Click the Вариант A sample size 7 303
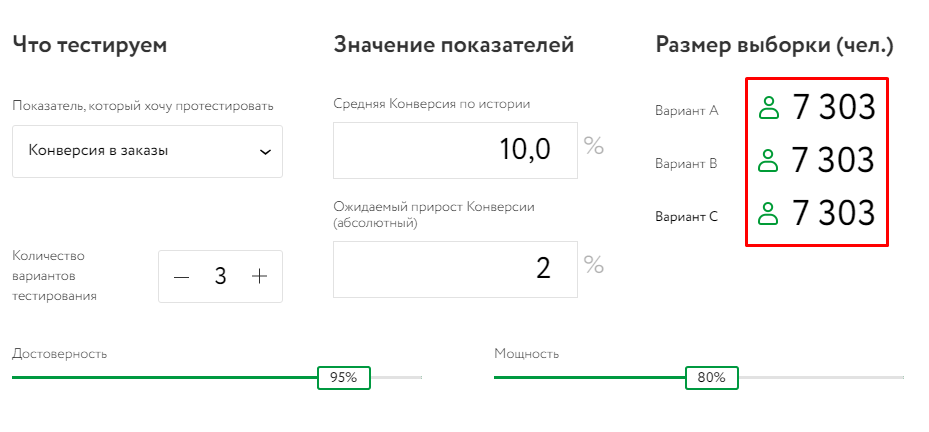Image resolution: width=929 pixels, height=432 pixels. coord(834,108)
